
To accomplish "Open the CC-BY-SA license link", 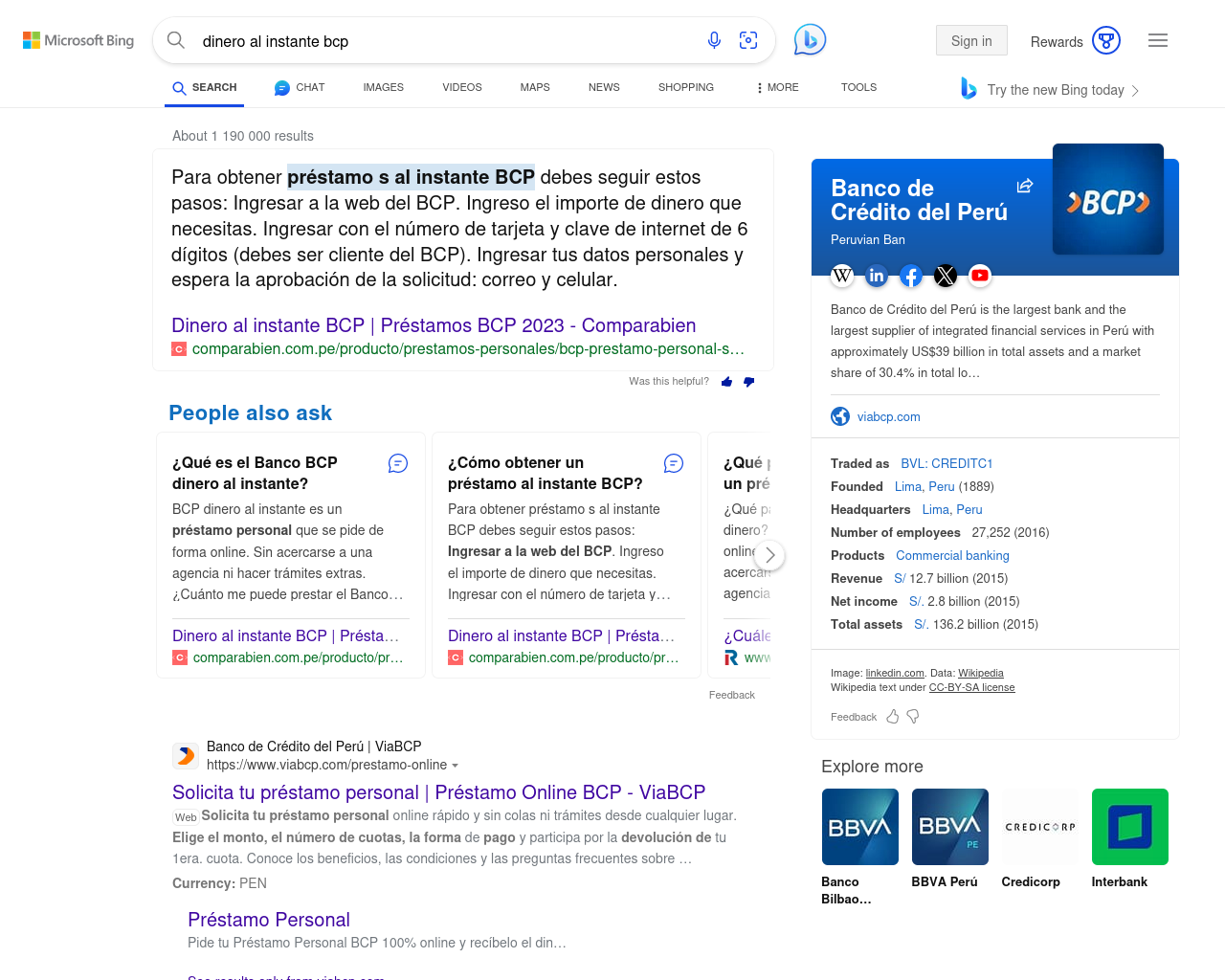I will click(x=971, y=687).
